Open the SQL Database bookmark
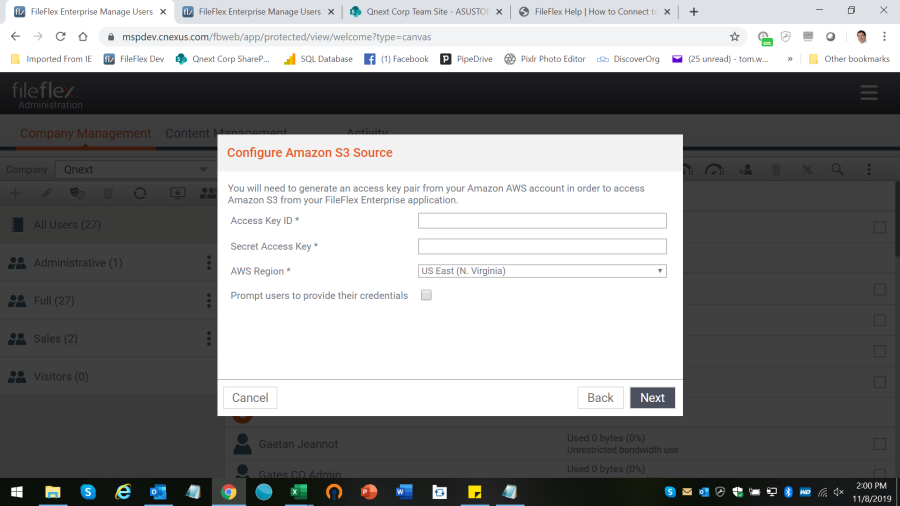 click(x=318, y=59)
